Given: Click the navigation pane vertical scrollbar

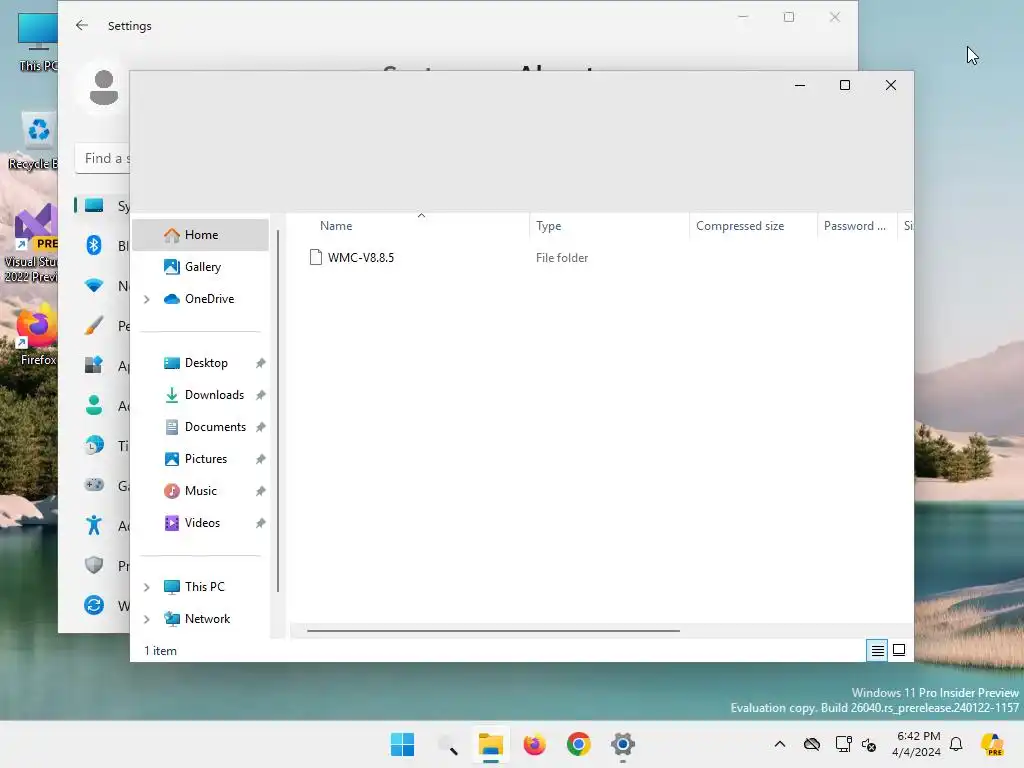Looking at the screenshot, I should 278,411.
